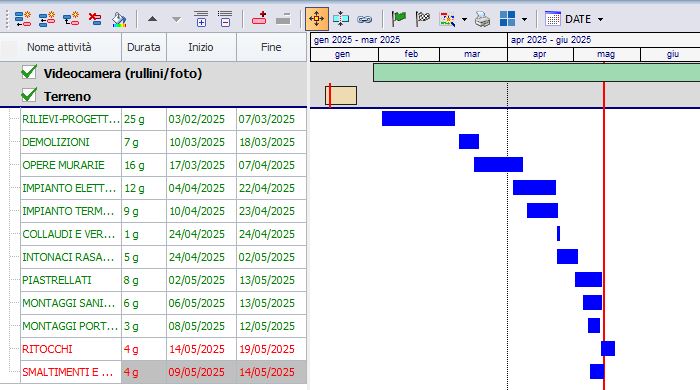Click the printer icon
Image resolution: width=700 pixels, height=390 pixels.
[x=483, y=19]
